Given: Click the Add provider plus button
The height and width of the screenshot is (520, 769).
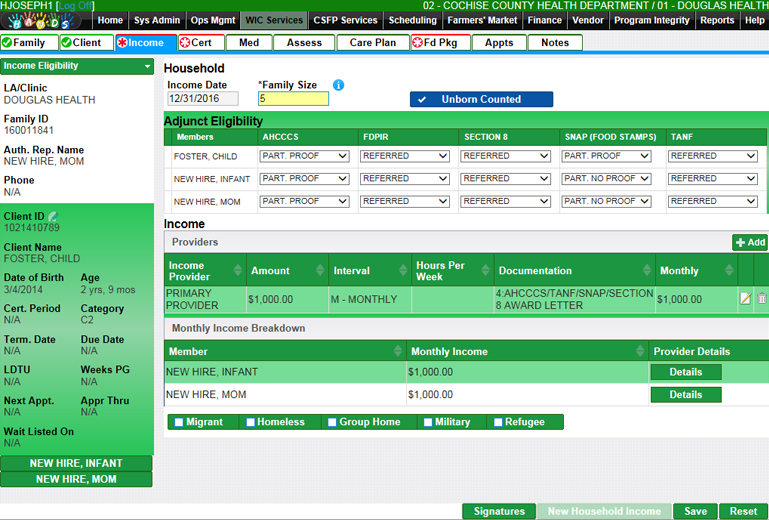Looking at the screenshot, I should (x=750, y=242).
